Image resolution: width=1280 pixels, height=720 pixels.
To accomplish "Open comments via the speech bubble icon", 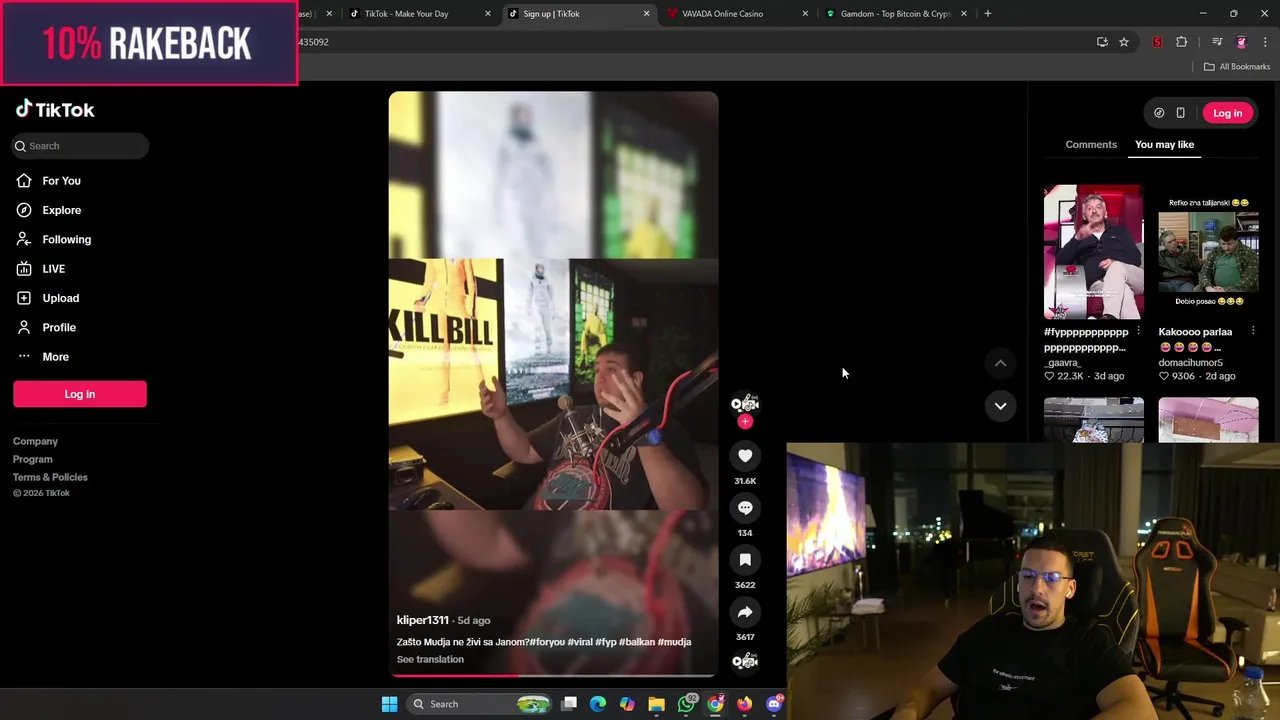I will [745, 508].
